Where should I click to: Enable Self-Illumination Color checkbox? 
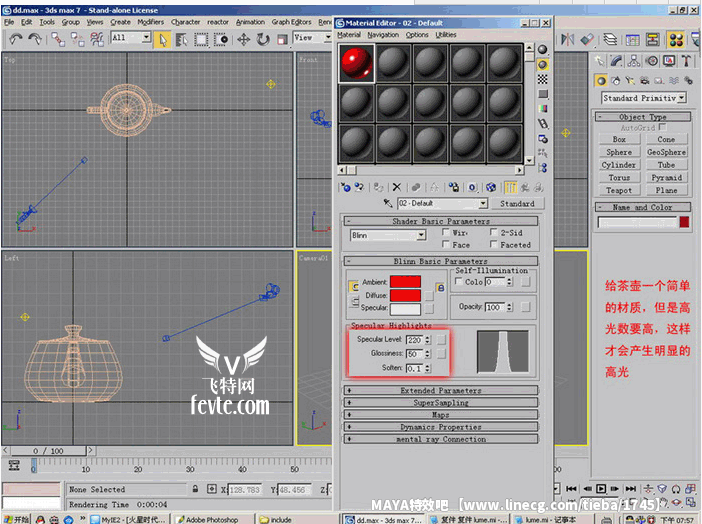(x=458, y=281)
